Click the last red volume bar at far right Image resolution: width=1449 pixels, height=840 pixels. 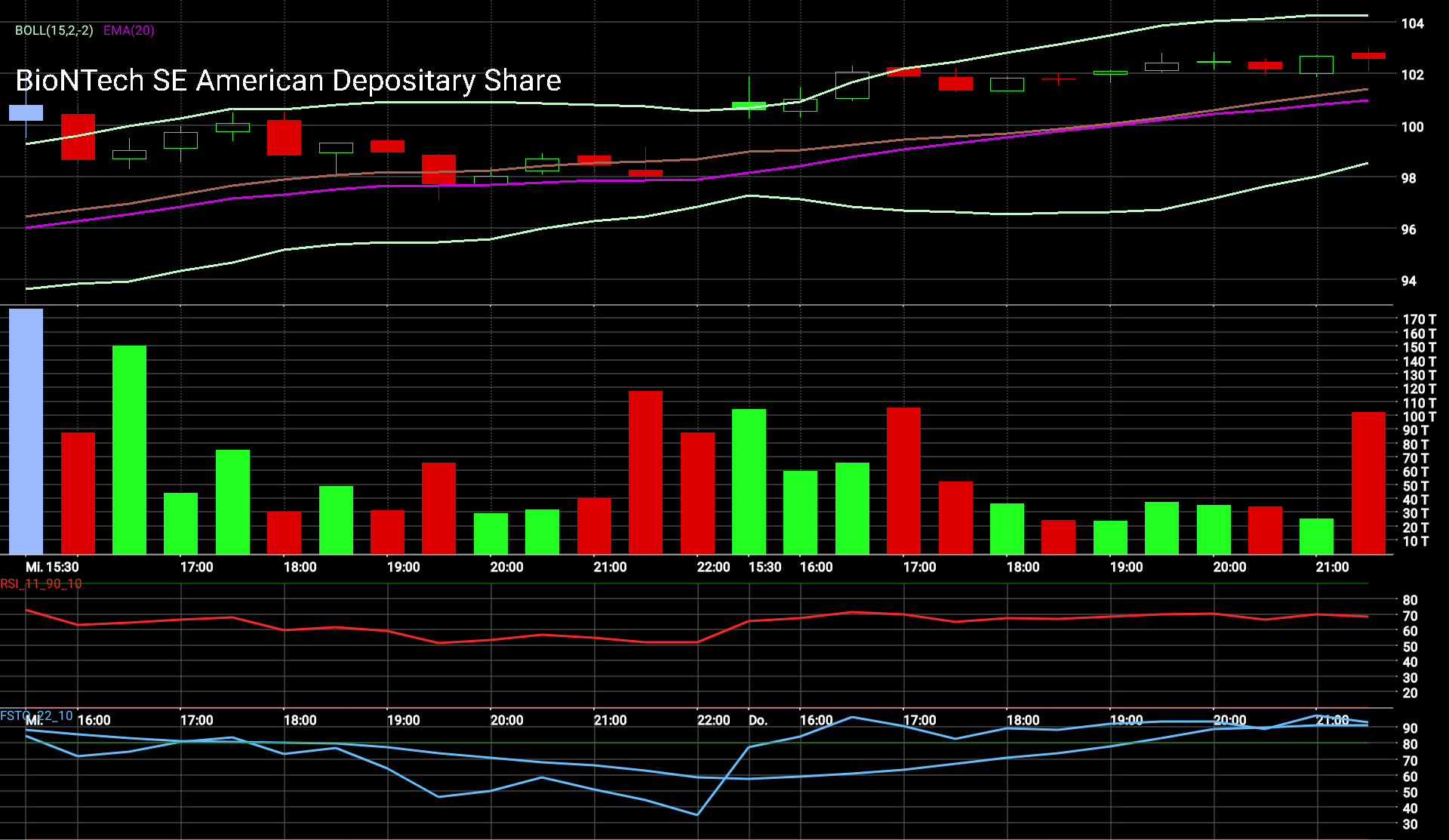click(x=1368, y=483)
